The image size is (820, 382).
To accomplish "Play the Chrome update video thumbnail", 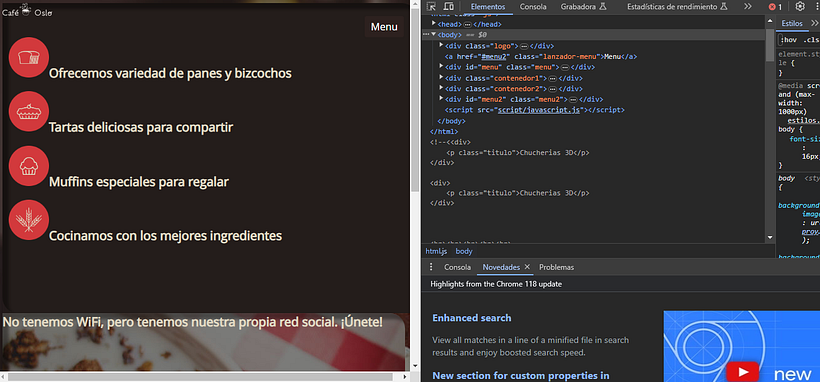I will [x=742, y=372].
